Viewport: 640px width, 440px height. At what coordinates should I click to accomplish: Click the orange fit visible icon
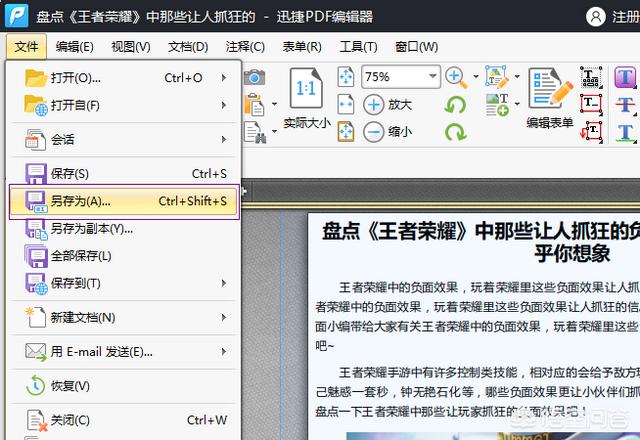[x=346, y=132]
